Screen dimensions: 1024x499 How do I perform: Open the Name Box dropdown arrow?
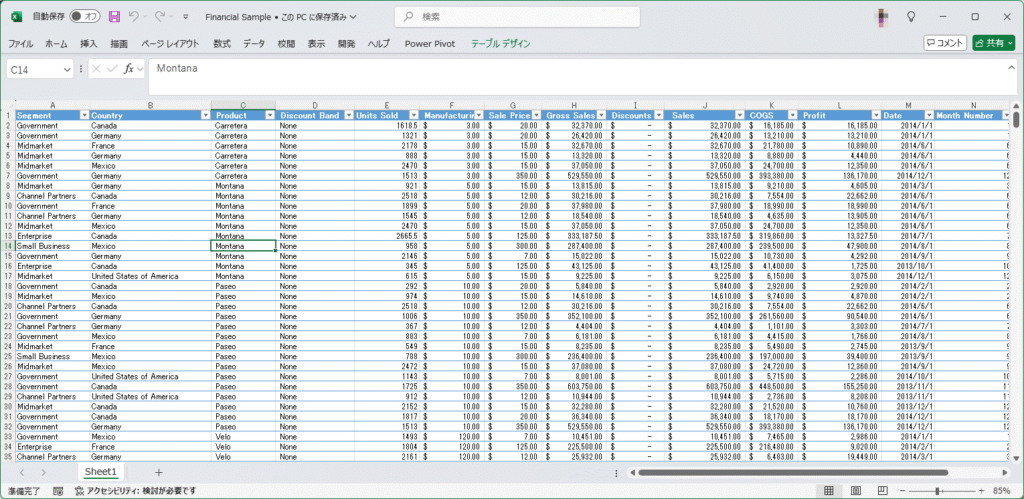67,69
